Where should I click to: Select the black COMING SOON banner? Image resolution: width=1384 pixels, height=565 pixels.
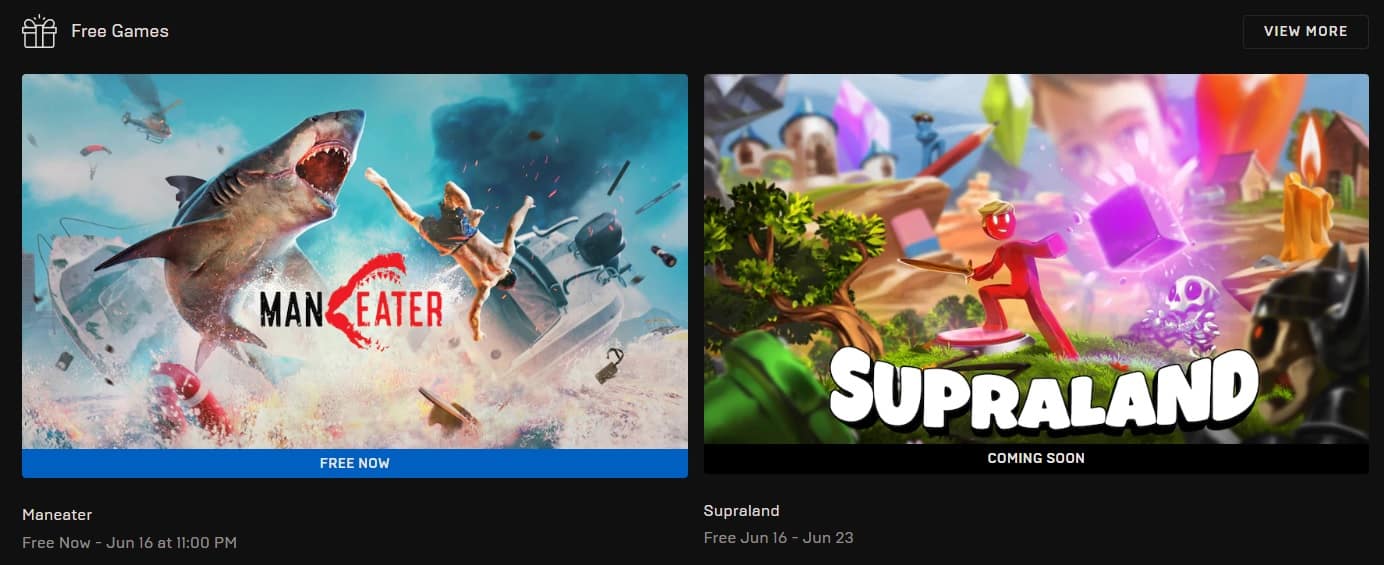tap(1036, 458)
